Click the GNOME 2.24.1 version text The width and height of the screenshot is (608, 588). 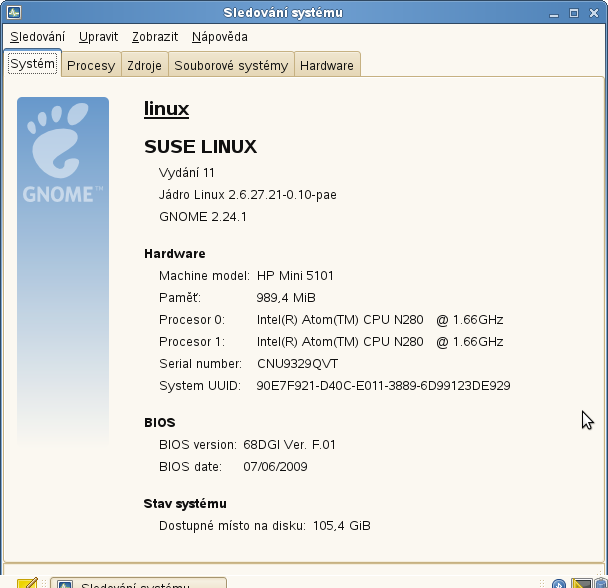tap(203, 216)
